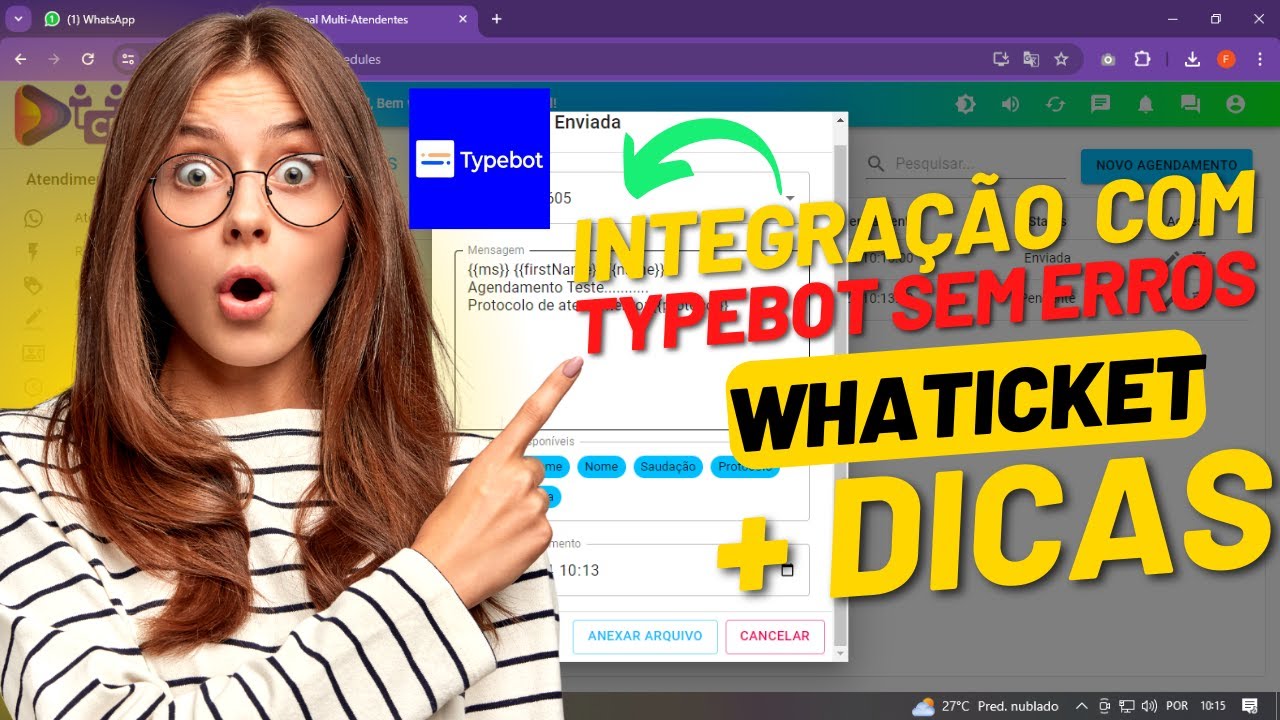Screen dimensions: 1280x720
Task: Click CANCELAR to close the dialog
Action: click(775, 636)
